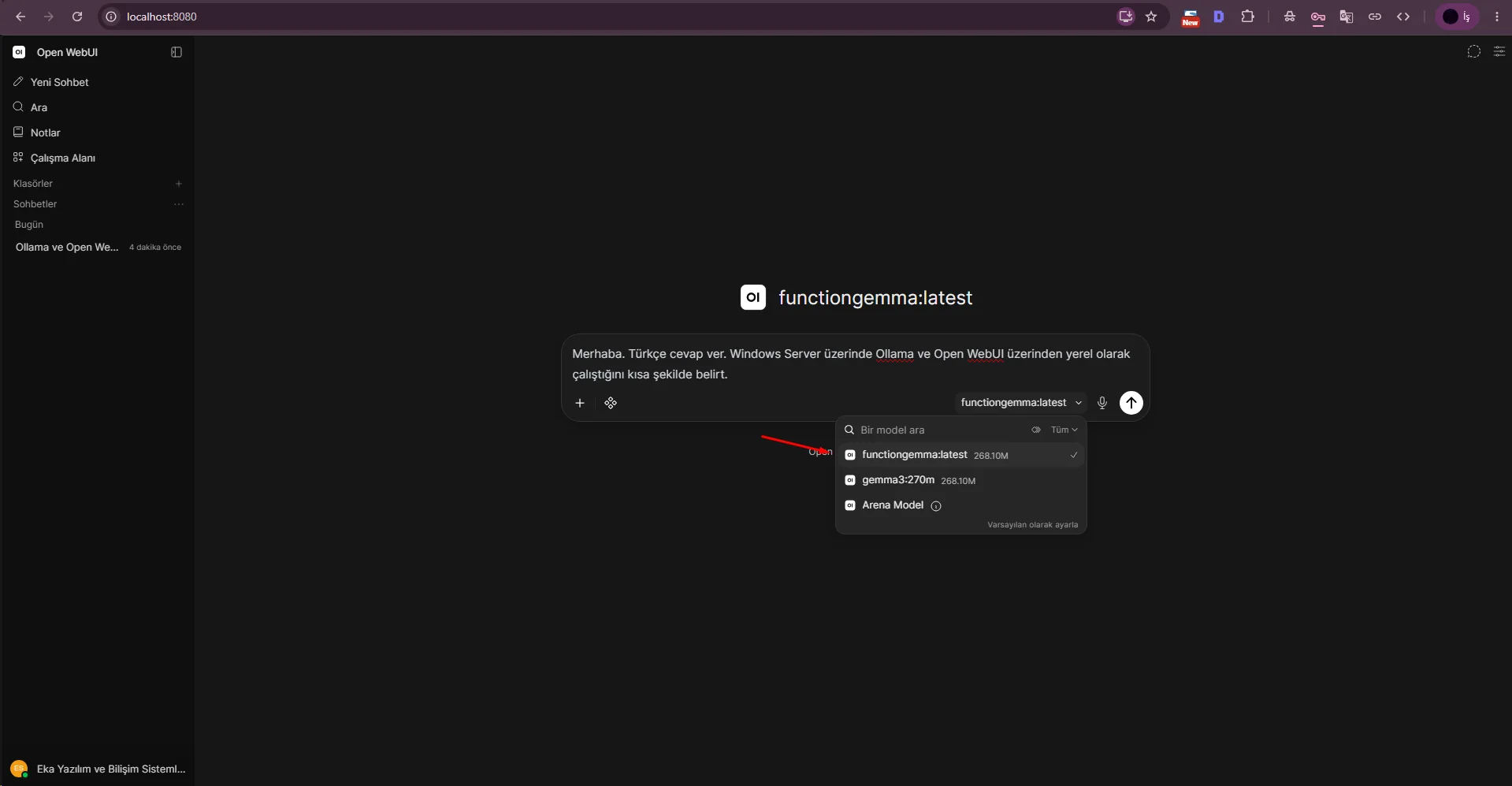Viewport: 1512px width, 786px height.
Task: Open the blue D extension
Action: 1219,17
